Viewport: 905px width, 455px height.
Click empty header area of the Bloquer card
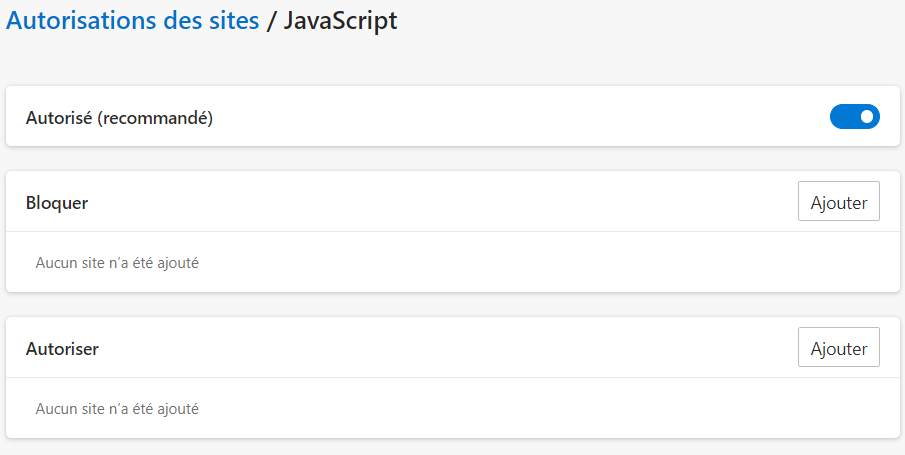[450, 203]
